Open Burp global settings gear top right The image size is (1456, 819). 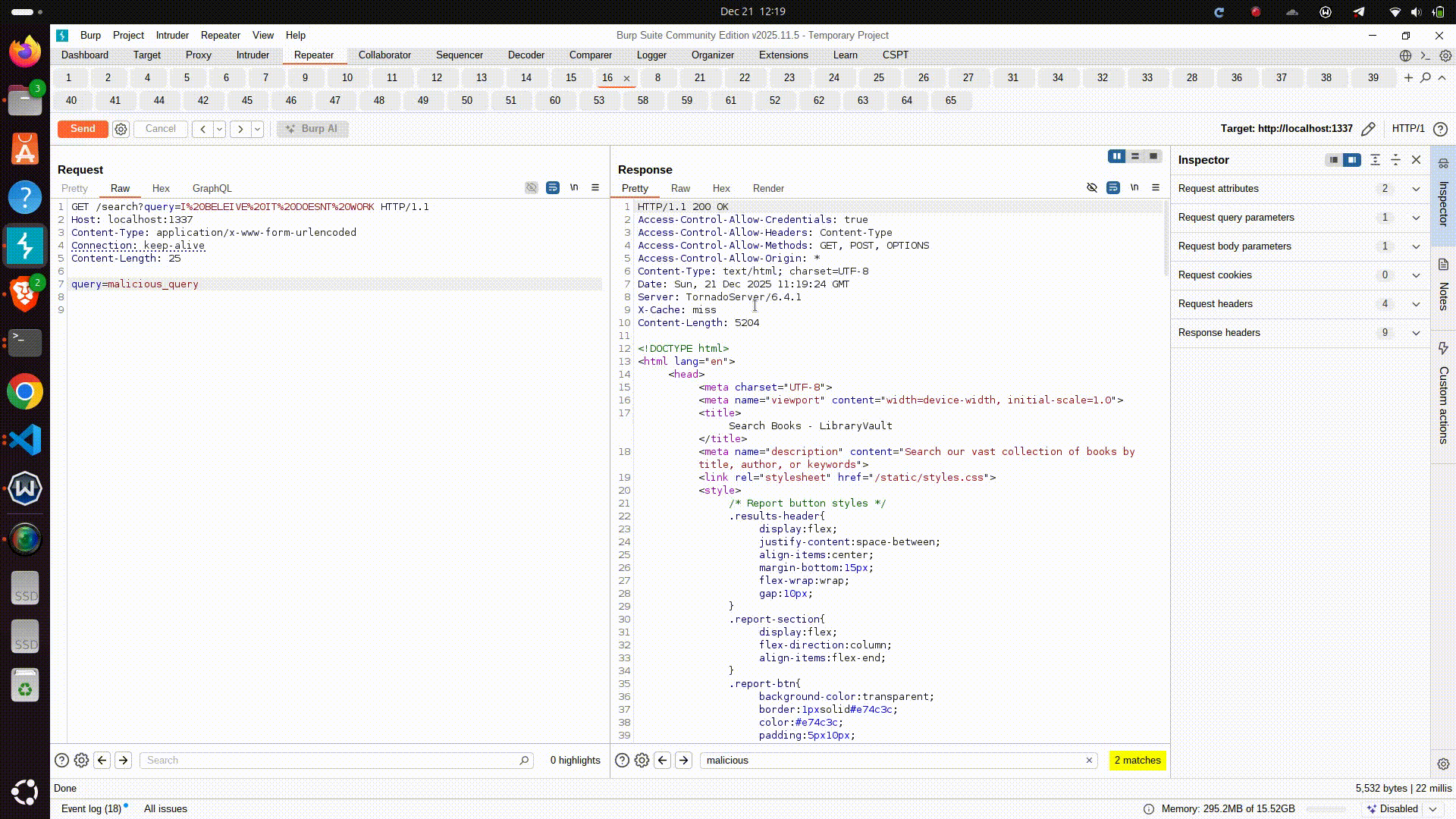(1445, 55)
